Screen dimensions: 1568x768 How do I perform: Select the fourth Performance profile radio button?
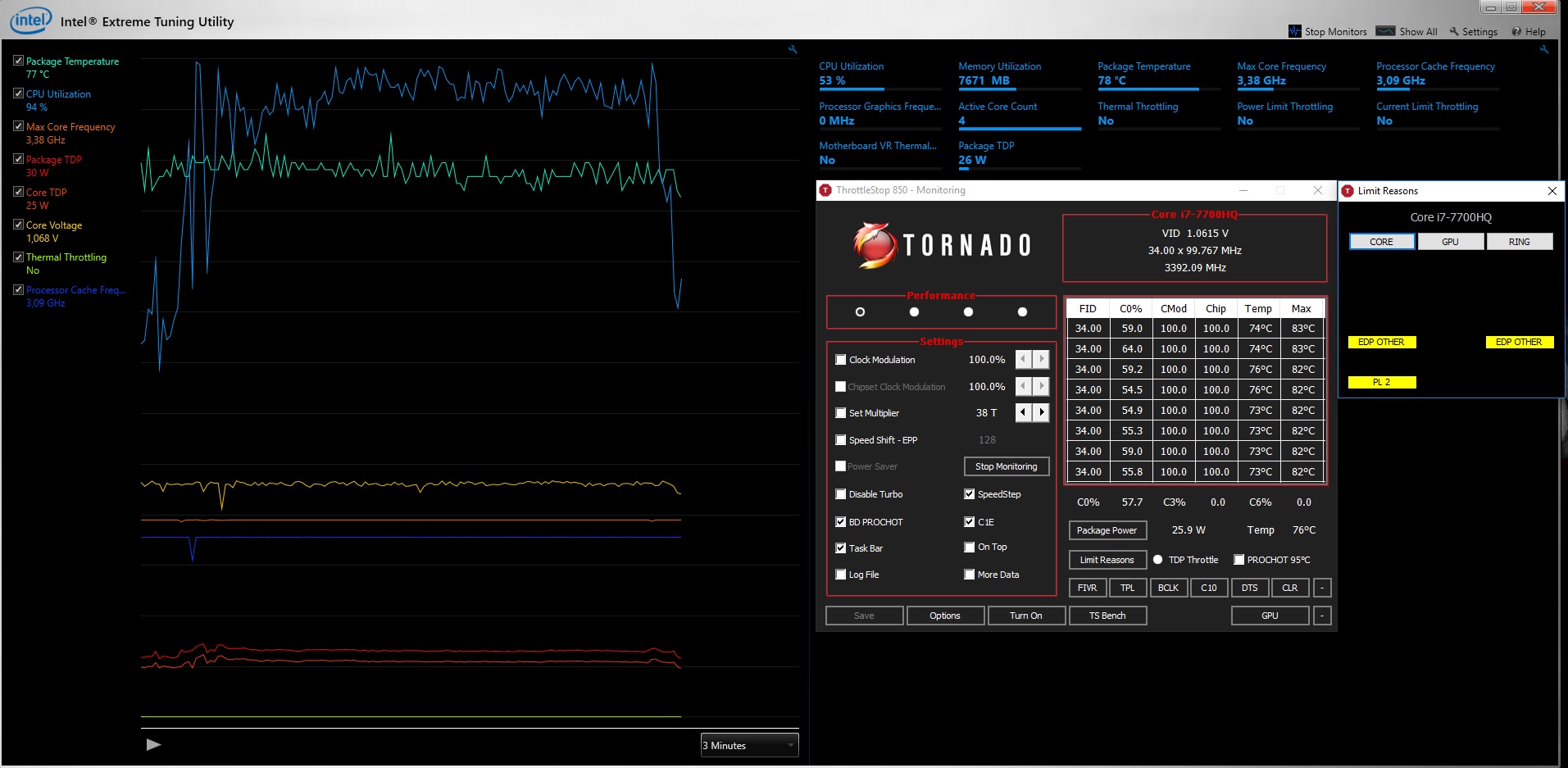(1022, 312)
